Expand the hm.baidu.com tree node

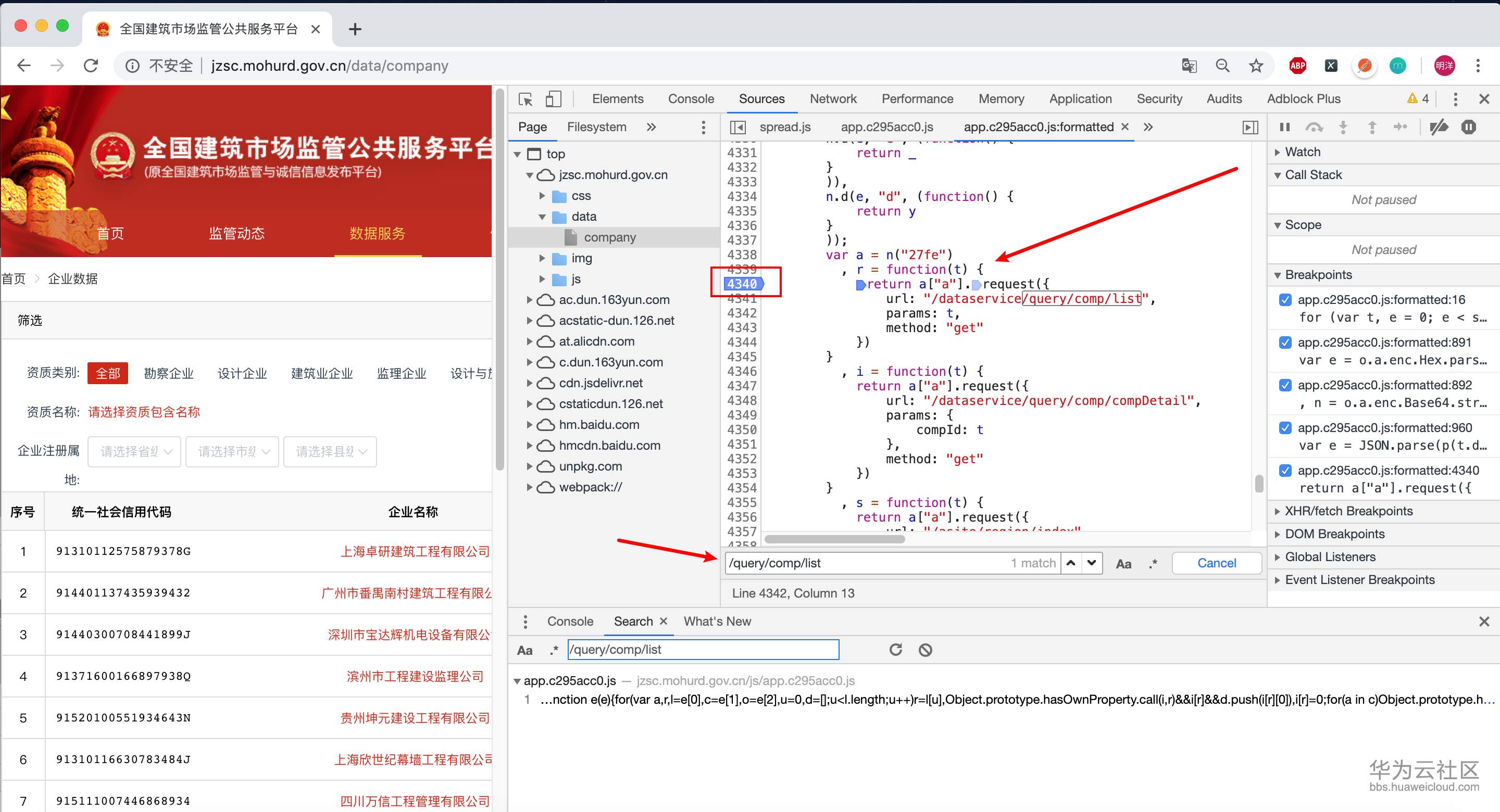(529, 425)
